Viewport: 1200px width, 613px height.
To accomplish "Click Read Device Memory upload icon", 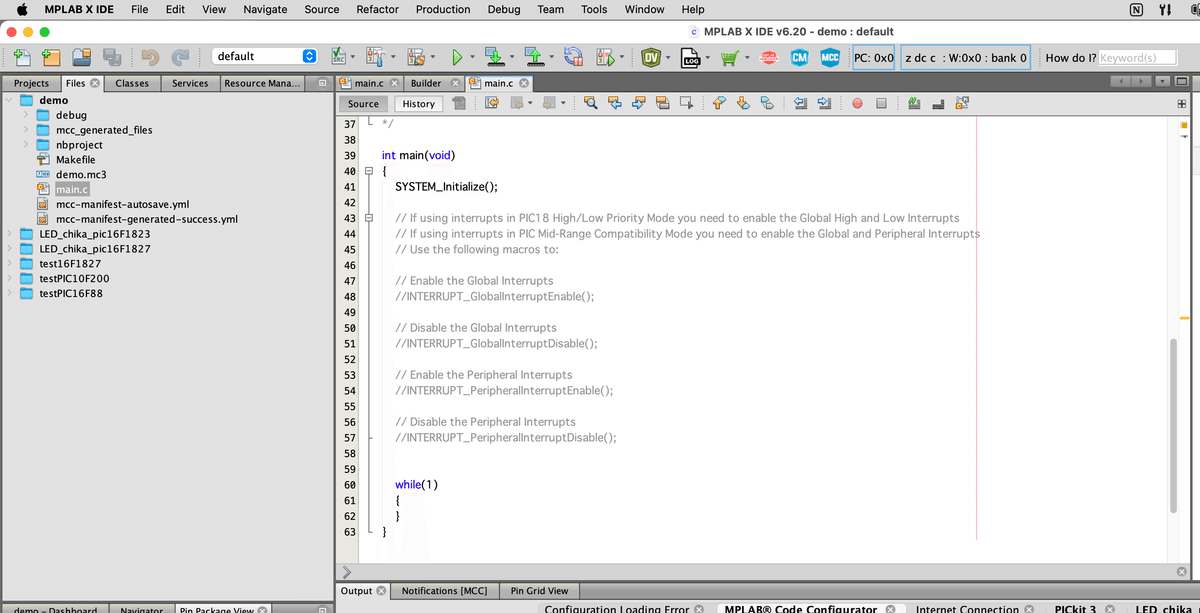I will [534, 57].
